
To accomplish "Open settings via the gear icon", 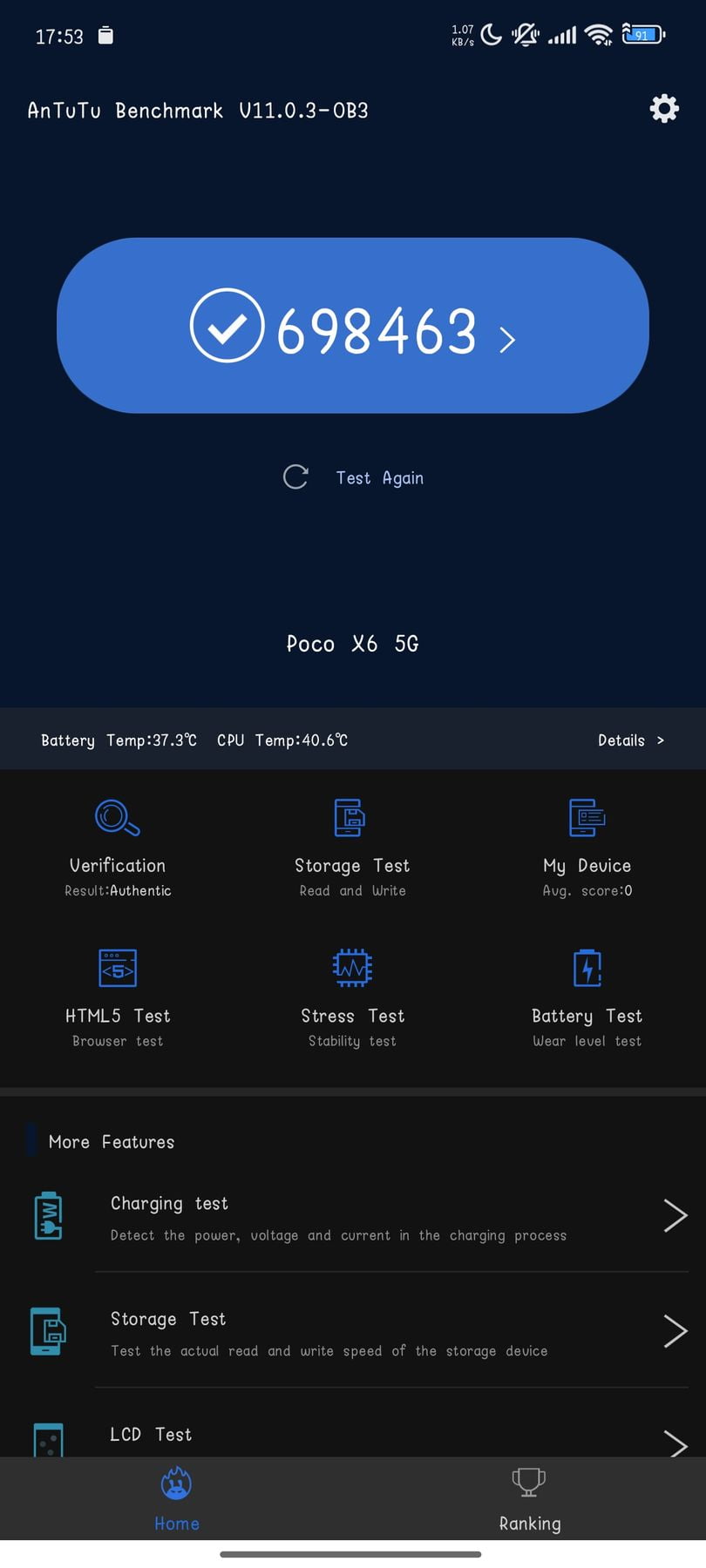I will pos(664,108).
